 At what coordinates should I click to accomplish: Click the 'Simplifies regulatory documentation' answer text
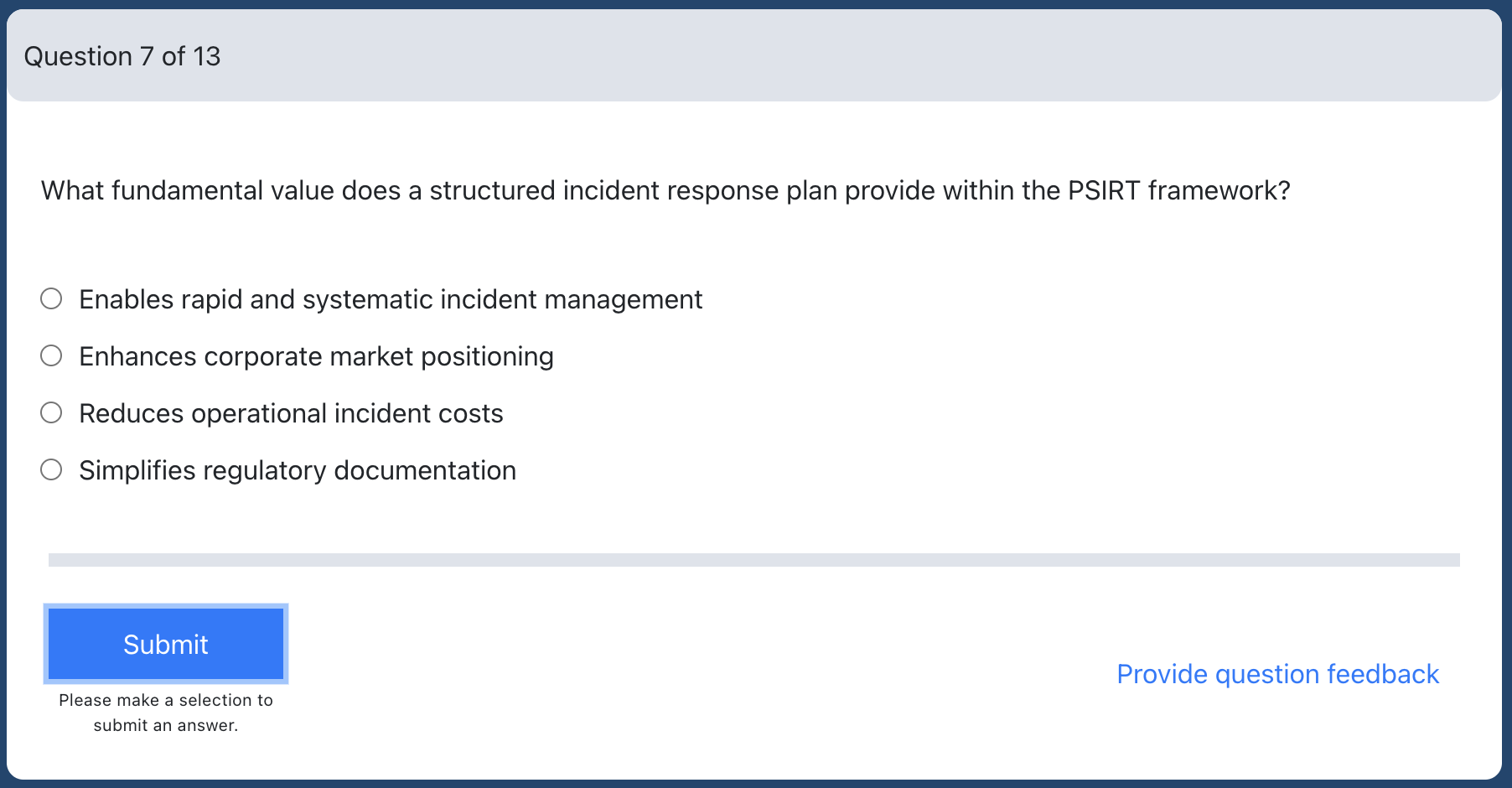298,470
